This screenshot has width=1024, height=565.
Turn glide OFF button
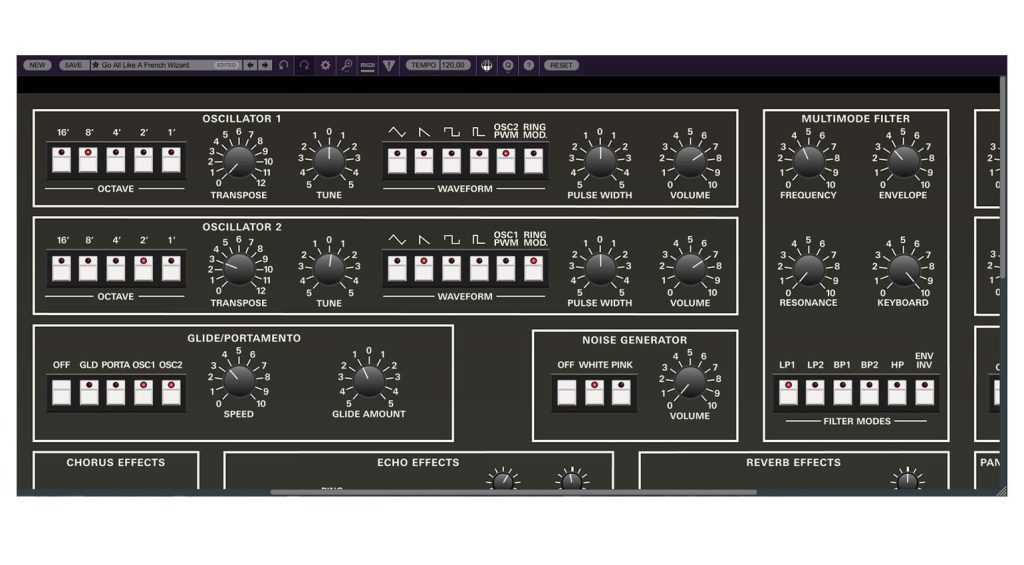61,393
